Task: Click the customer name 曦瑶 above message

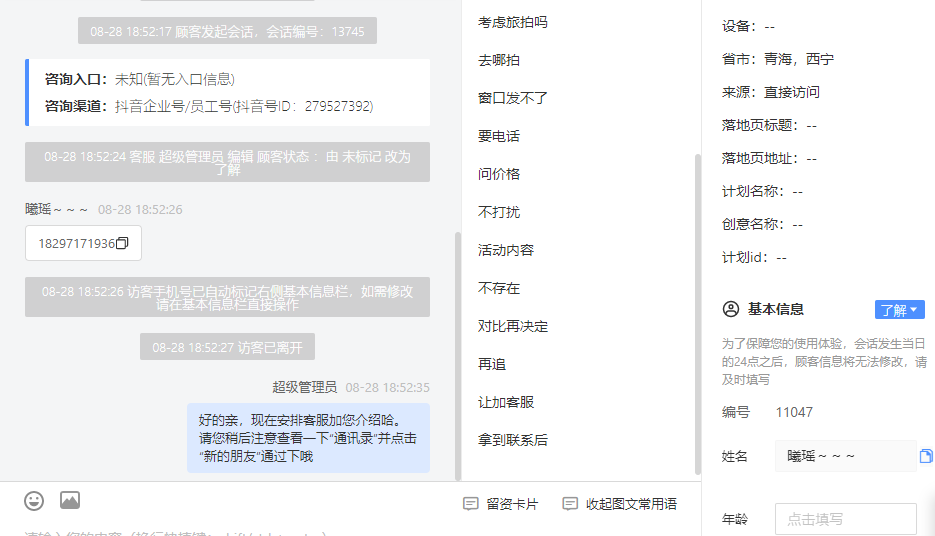Action: [x=57, y=210]
